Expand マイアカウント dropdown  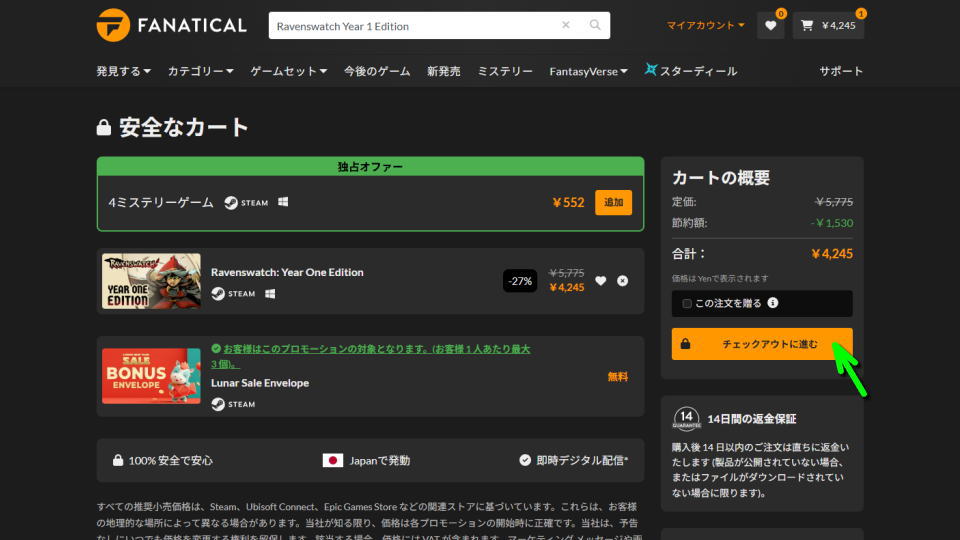coord(705,25)
